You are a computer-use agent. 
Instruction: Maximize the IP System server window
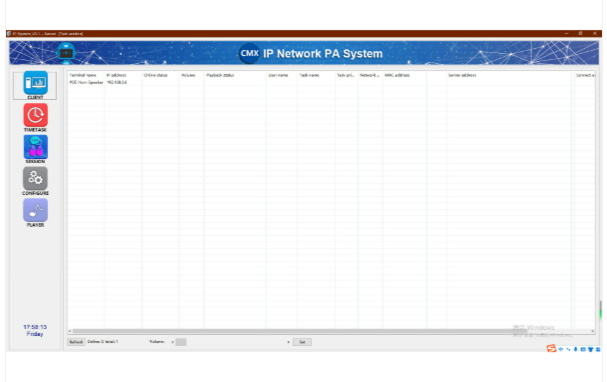coord(580,34)
